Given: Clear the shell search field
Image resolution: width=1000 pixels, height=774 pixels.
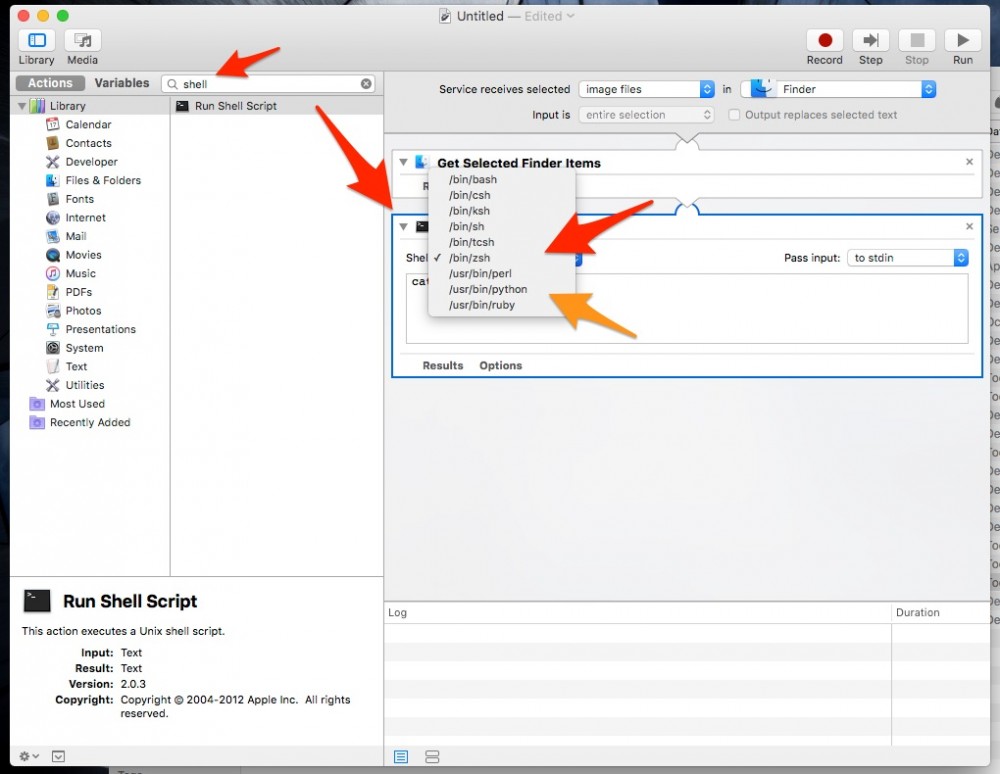Looking at the screenshot, I should 366,83.
